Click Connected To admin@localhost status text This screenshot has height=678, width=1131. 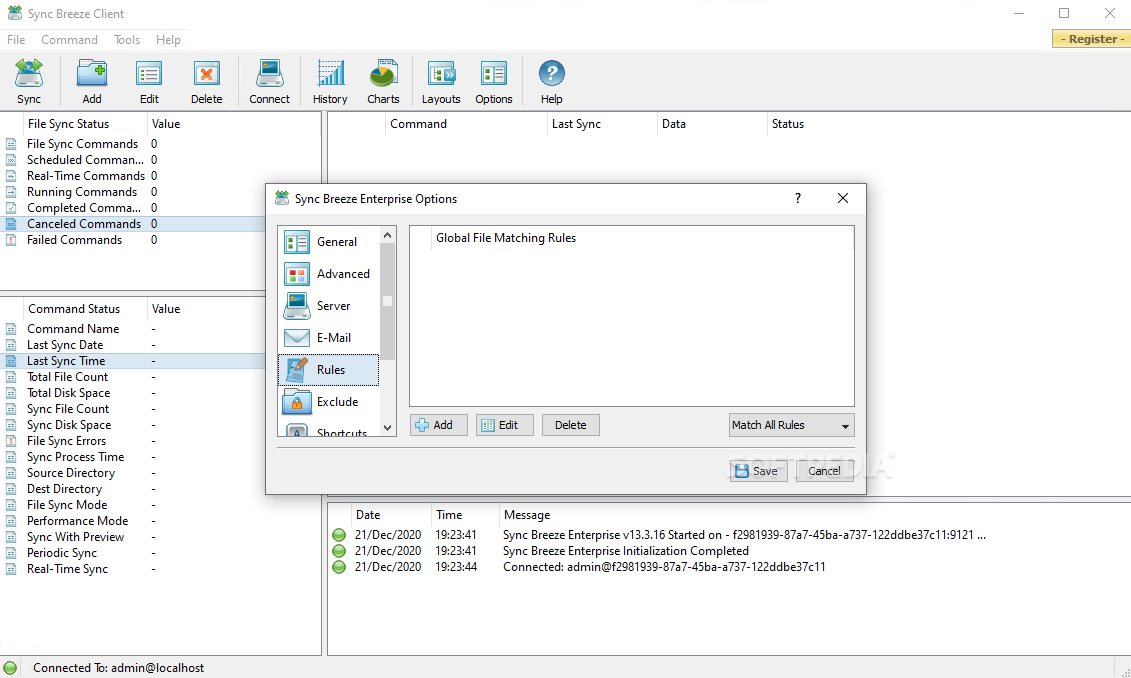tap(118, 668)
